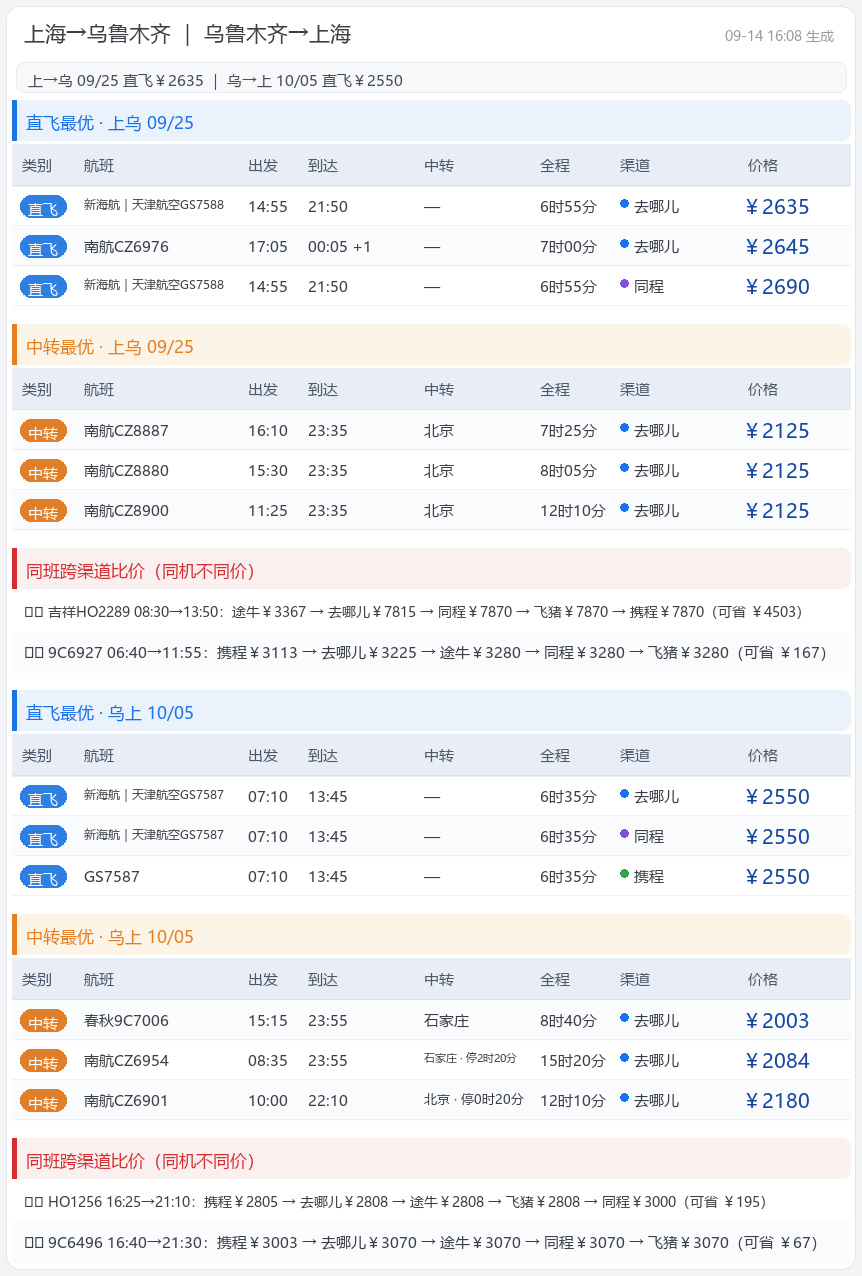Image resolution: width=862 pixels, height=1276 pixels.
Task: Click the 价格 column header in the 09/25 transfer table
Action: [763, 390]
